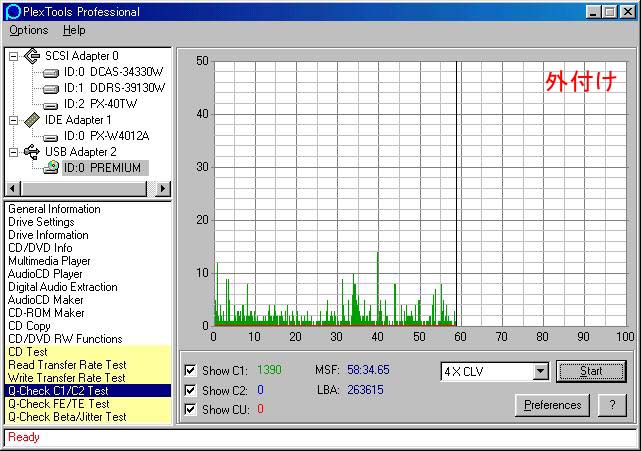Click the C1 count value 1390
Screen dimensions: 641x451
tap(269, 370)
